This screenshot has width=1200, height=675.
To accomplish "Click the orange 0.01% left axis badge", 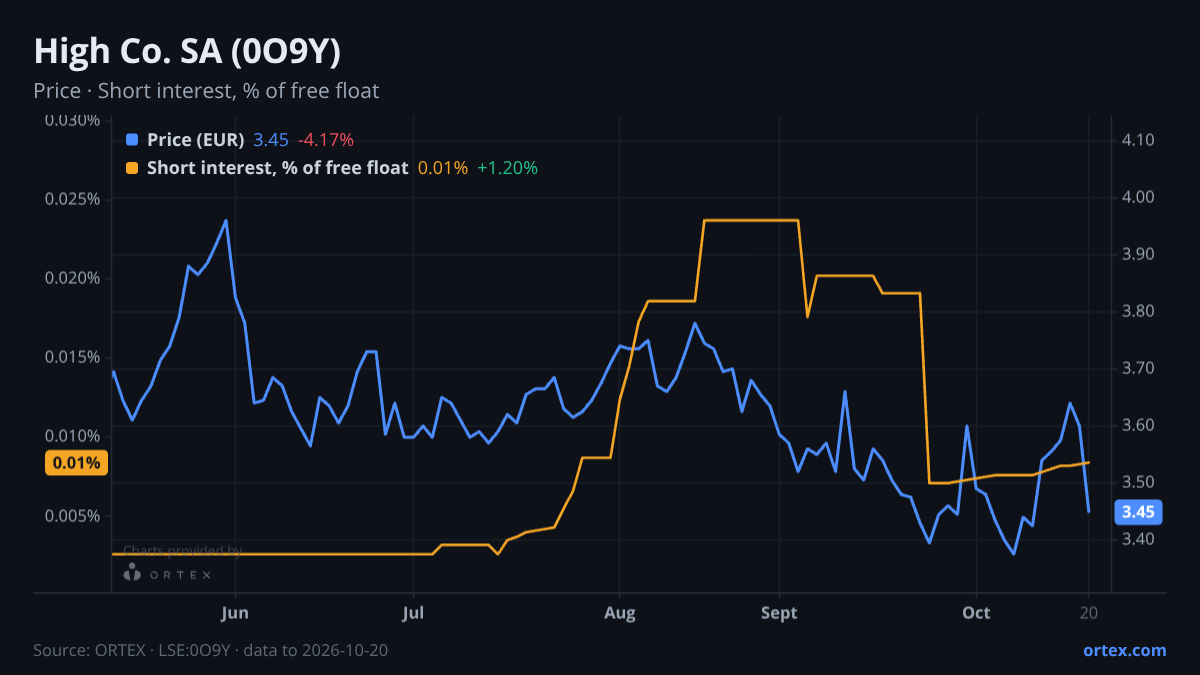I will [77, 463].
